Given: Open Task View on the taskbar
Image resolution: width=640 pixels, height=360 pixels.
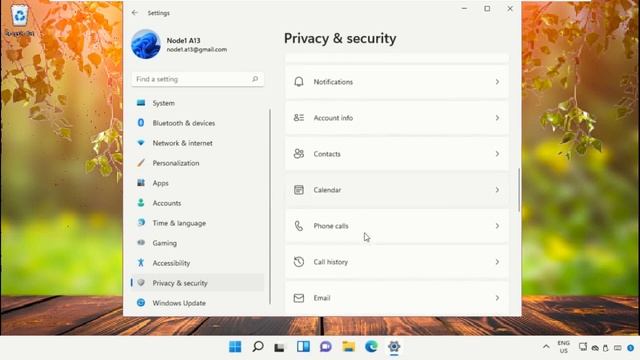Looking at the screenshot, I should (x=280, y=347).
